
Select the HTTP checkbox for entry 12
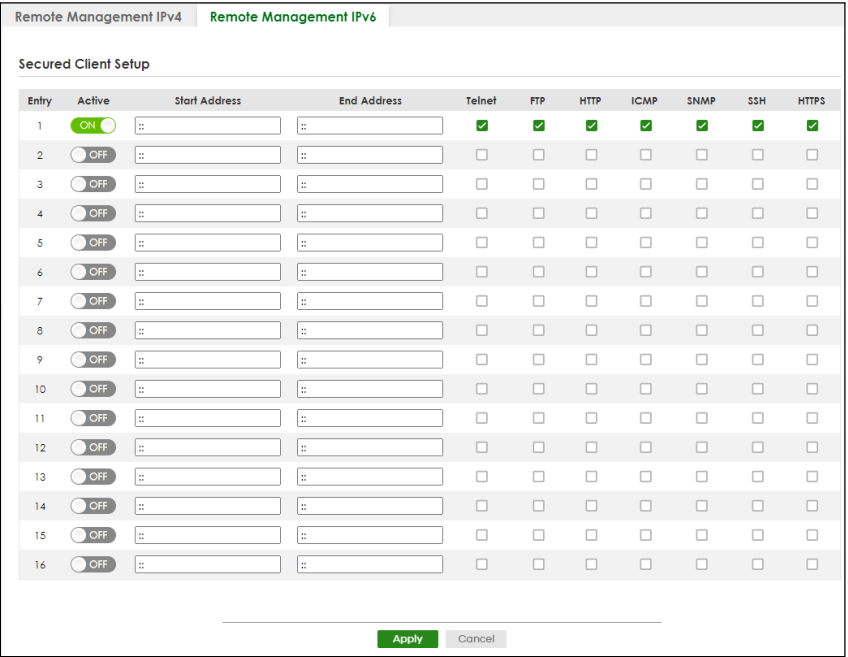591,447
